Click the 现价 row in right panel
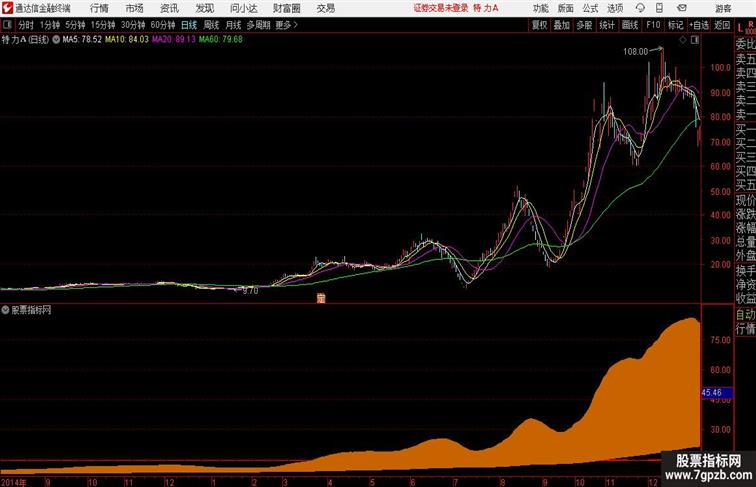The height and width of the screenshot is (487, 756). (745, 200)
